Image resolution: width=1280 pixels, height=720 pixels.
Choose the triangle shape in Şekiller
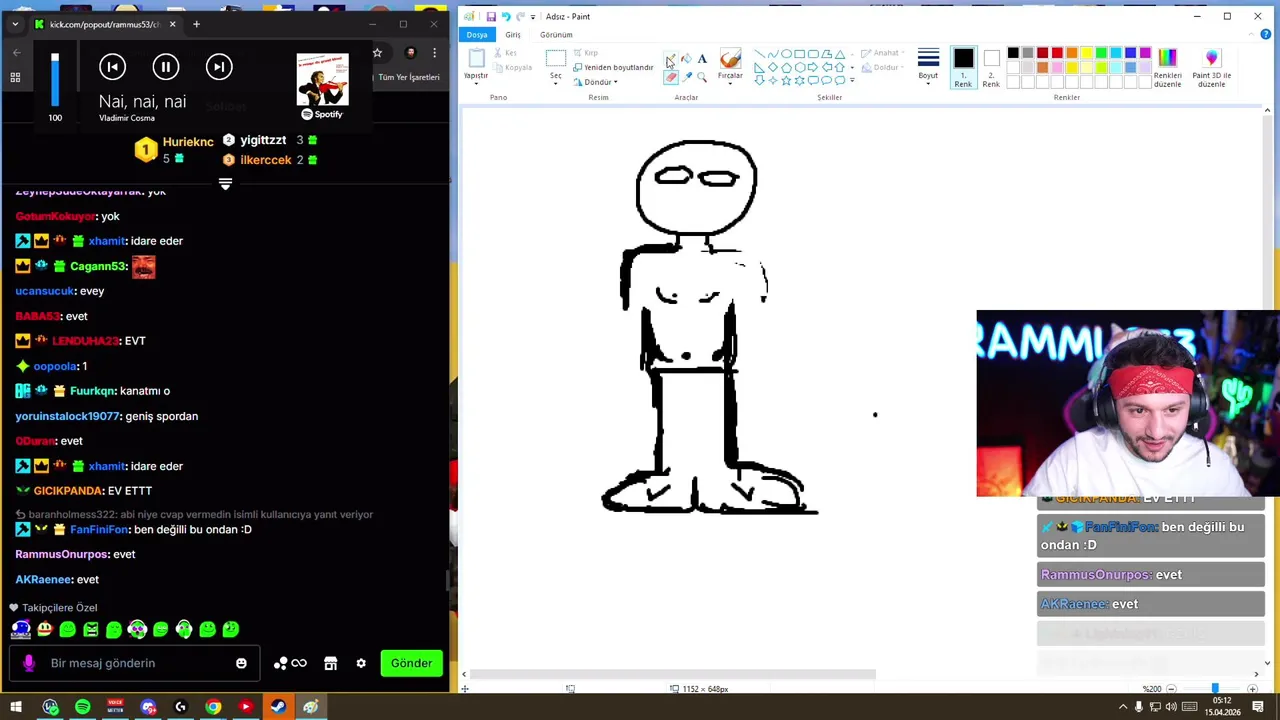pyautogui.click(x=839, y=54)
